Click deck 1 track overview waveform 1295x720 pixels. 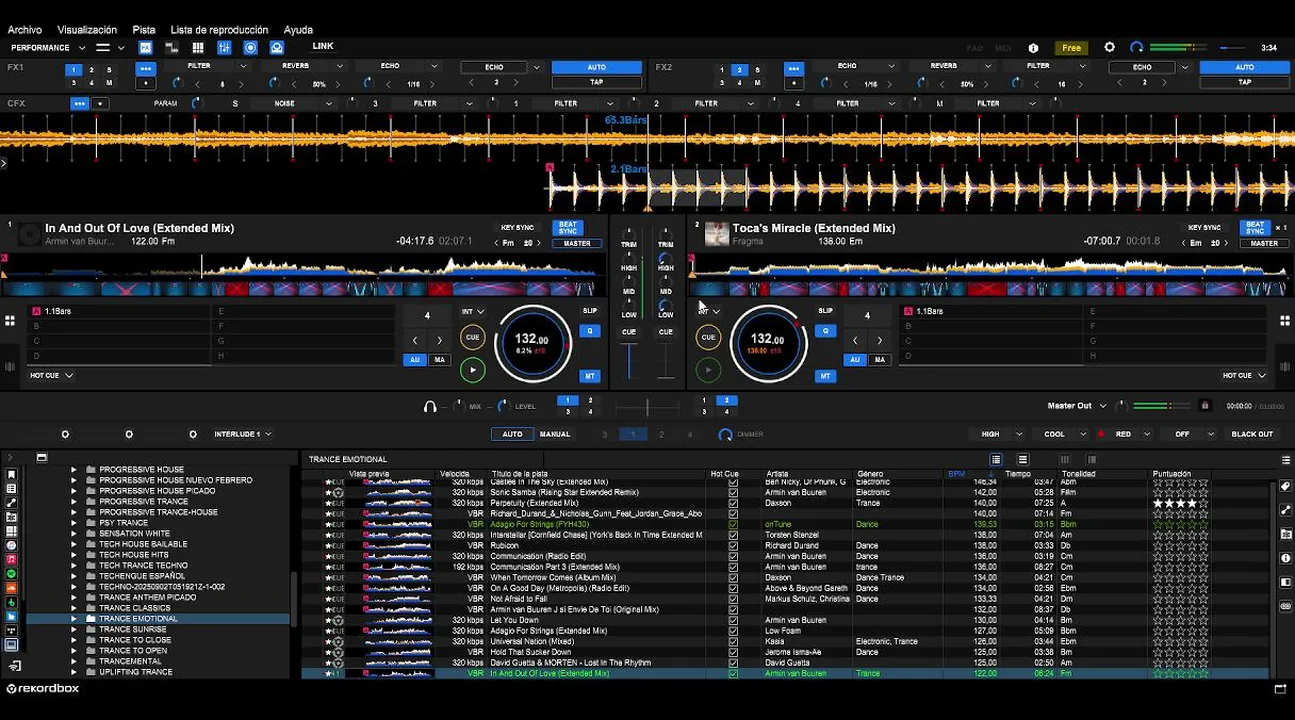[304, 267]
